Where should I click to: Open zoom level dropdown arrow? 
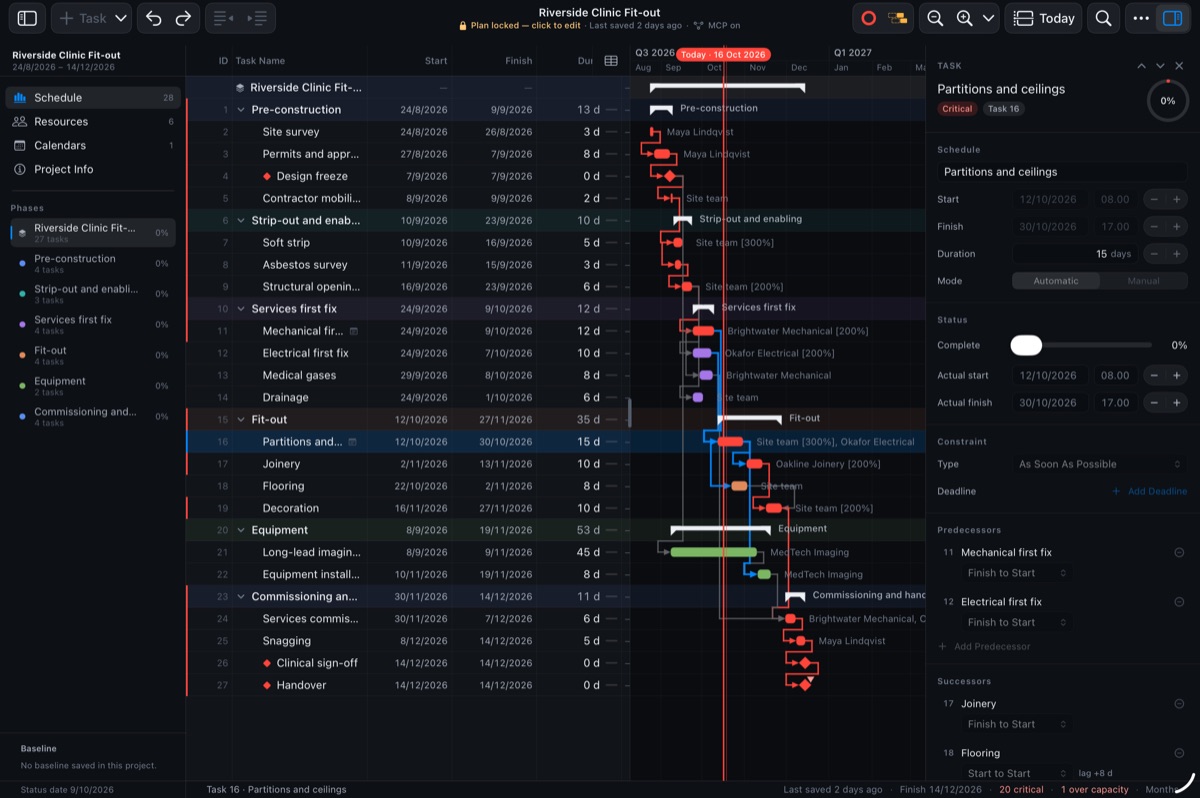coord(989,18)
